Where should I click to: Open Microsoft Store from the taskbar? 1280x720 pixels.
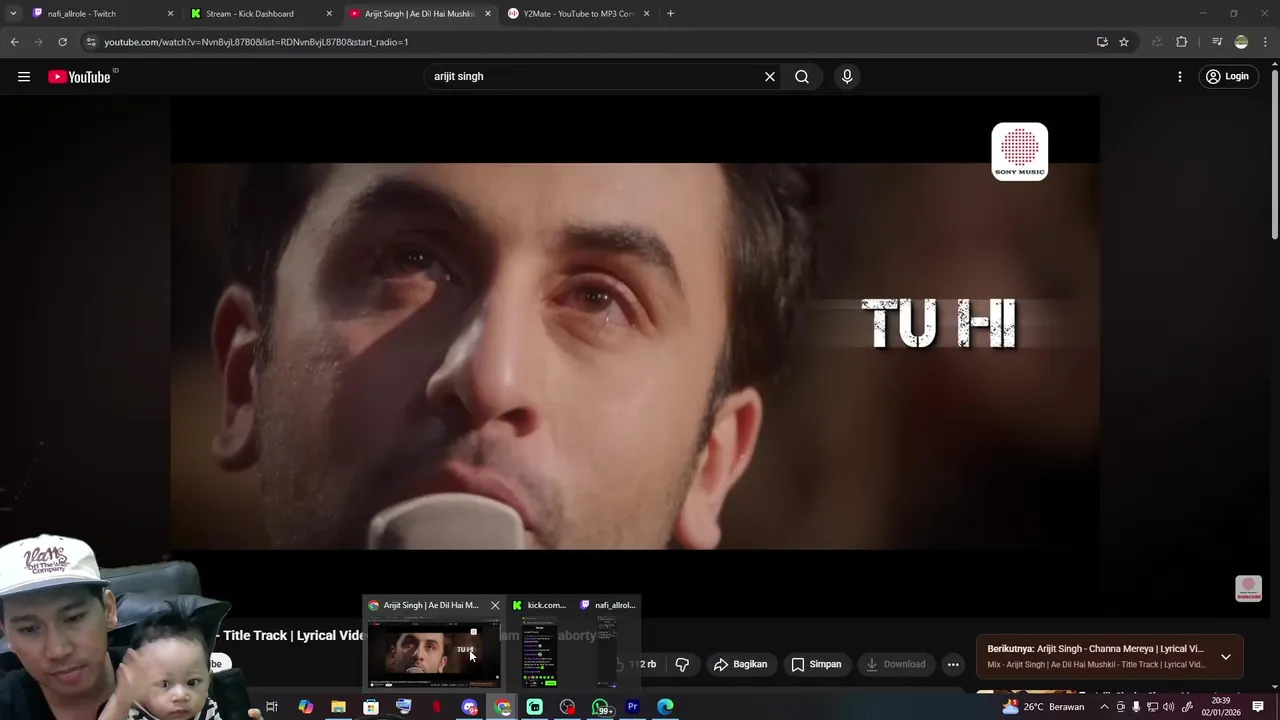(x=371, y=707)
